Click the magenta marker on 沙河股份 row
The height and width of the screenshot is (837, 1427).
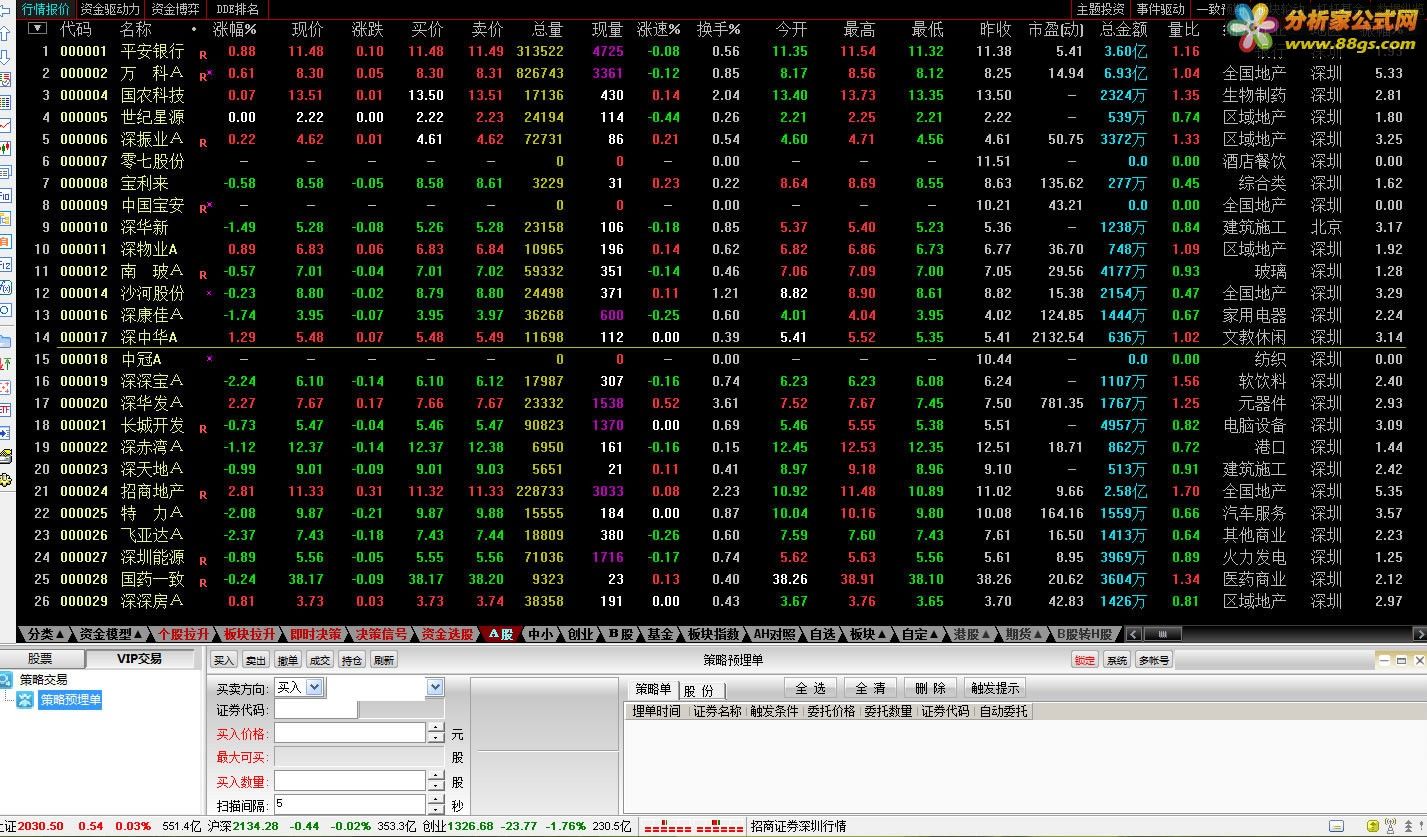(x=209, y=293)
